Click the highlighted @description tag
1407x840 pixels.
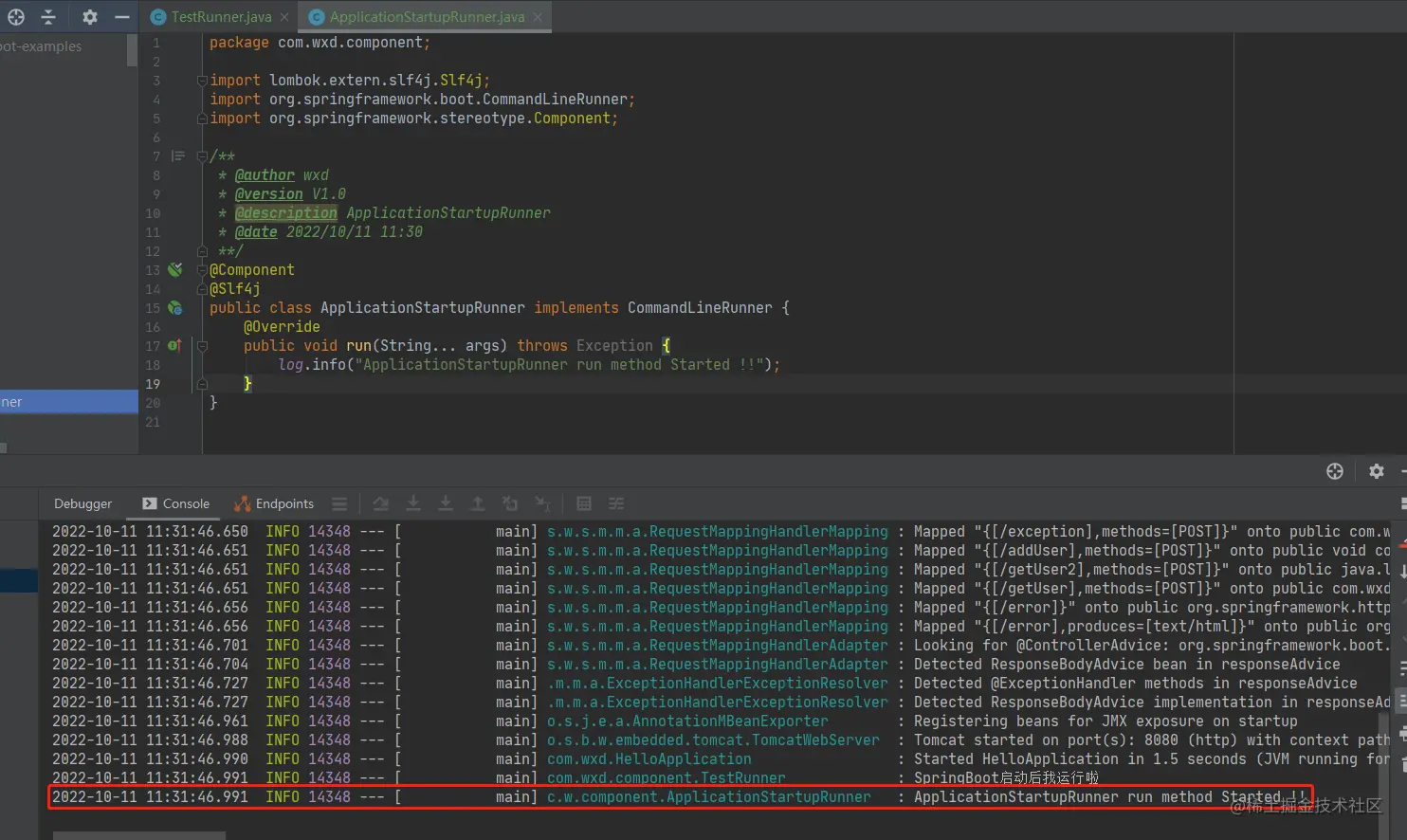point(286,213)
